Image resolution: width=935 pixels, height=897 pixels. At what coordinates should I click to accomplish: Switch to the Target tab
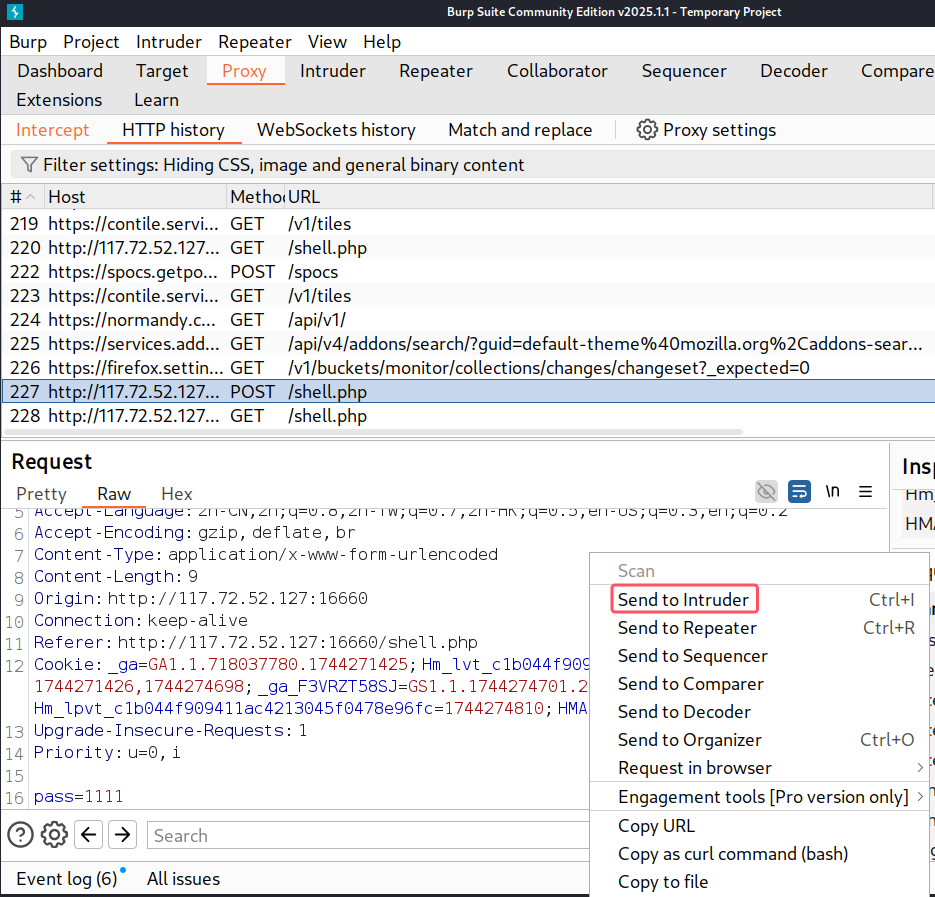point(162,70)
